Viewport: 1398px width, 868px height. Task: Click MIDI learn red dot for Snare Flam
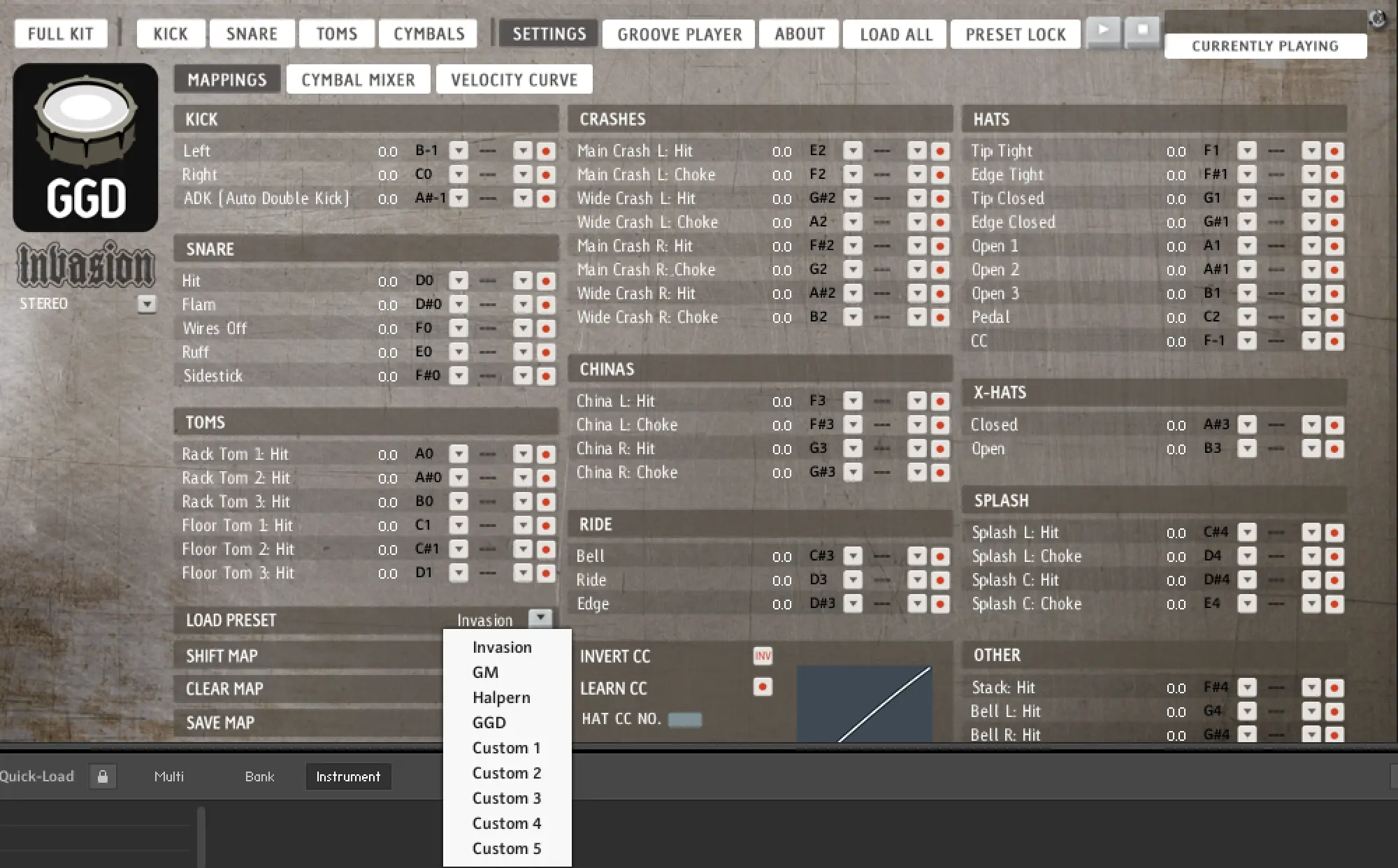546,305
